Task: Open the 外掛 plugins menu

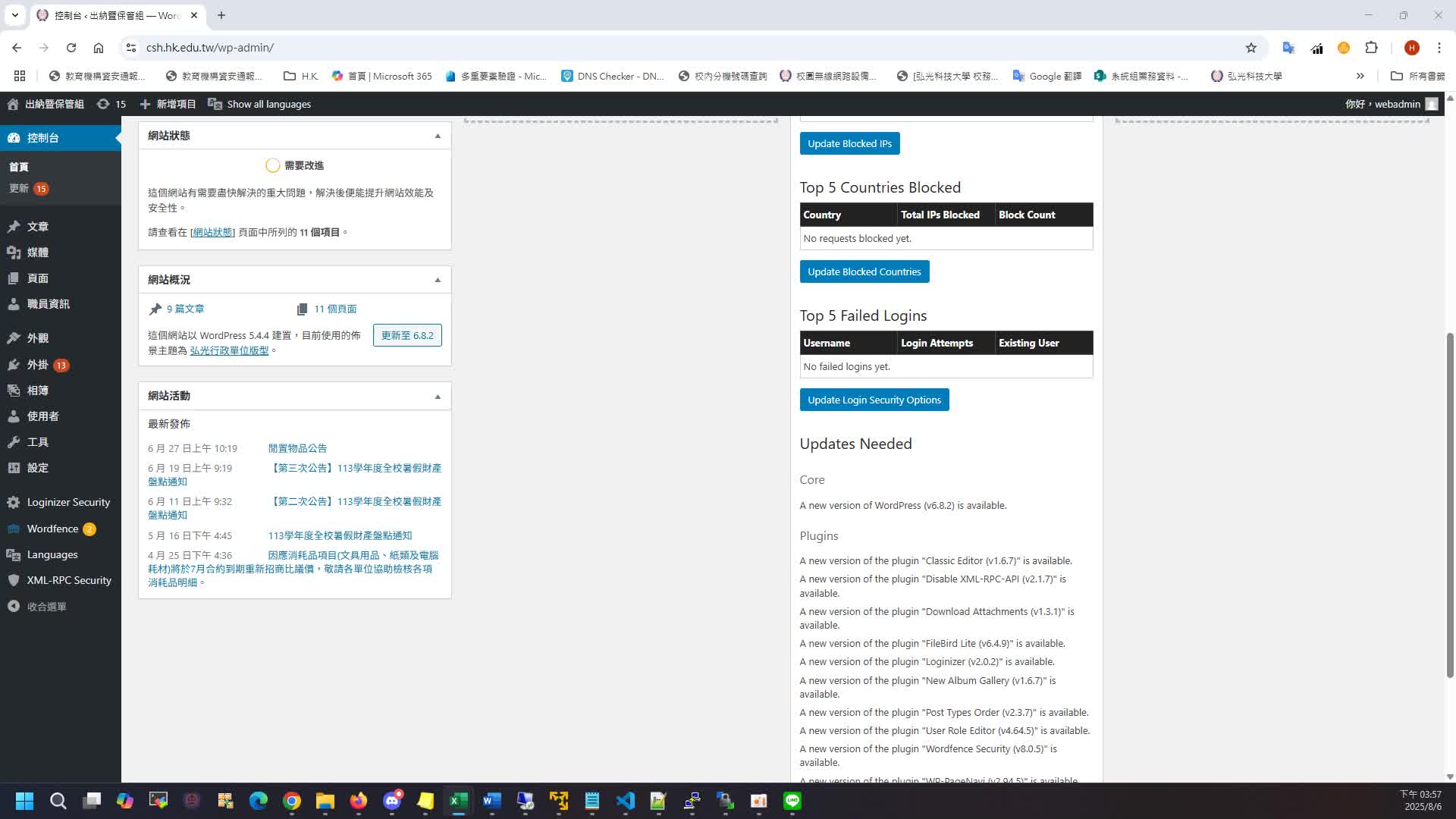Action: 37,365
